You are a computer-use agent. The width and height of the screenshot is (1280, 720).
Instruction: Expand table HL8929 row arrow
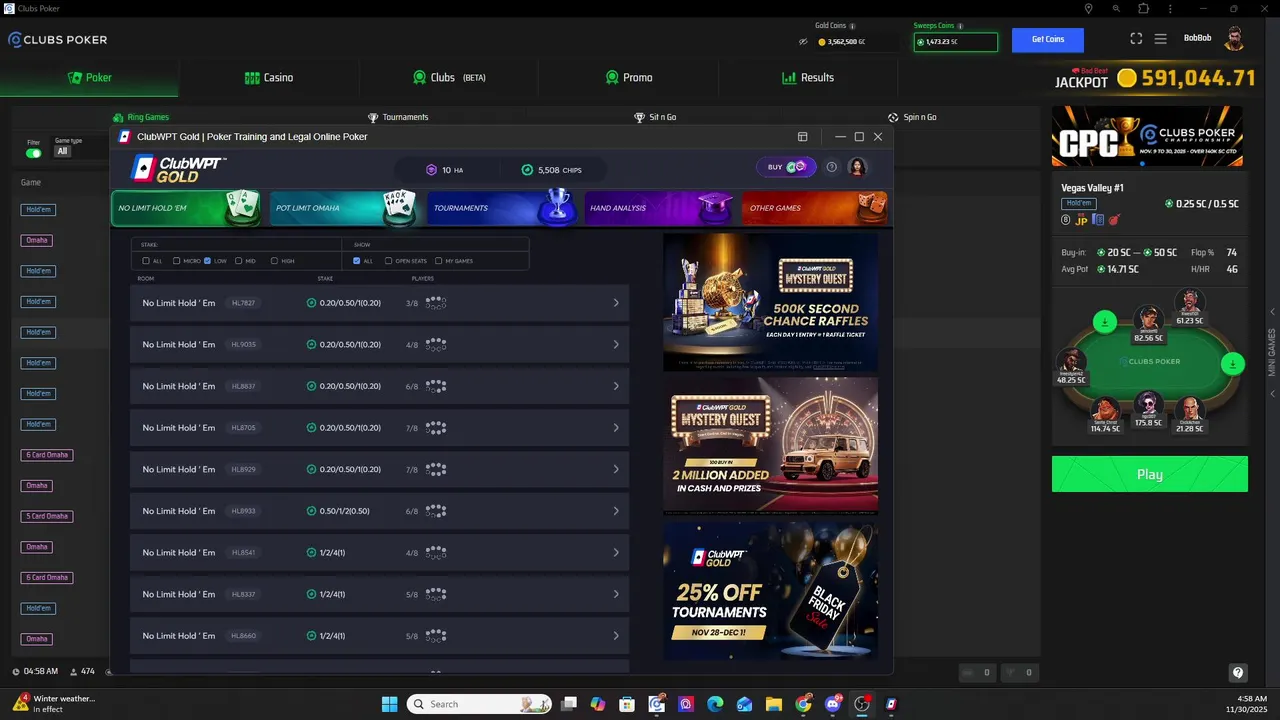click(x=616, y=470)
